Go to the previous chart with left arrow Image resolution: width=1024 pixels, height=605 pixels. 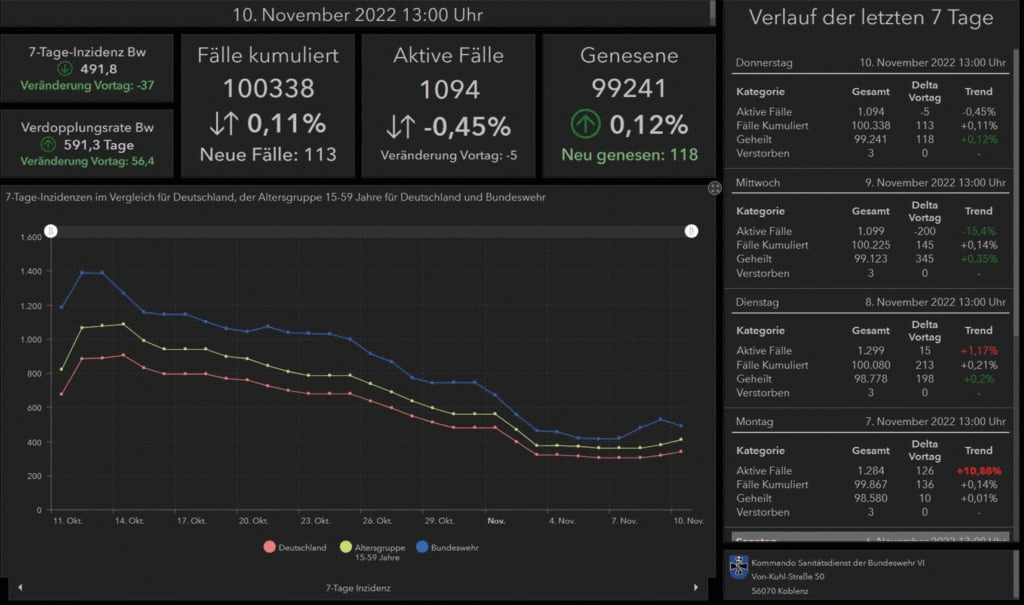click(19, 588)
